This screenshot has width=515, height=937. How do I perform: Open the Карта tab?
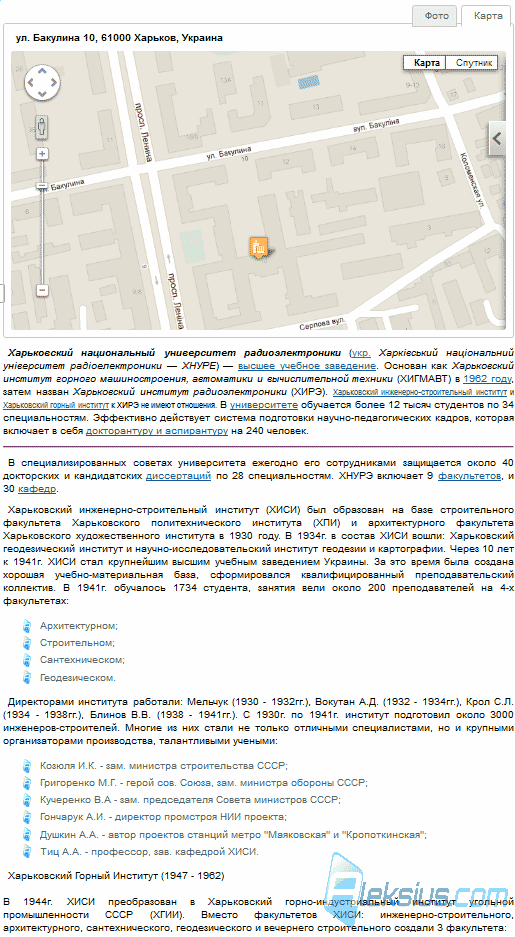[x=488, y=16]
